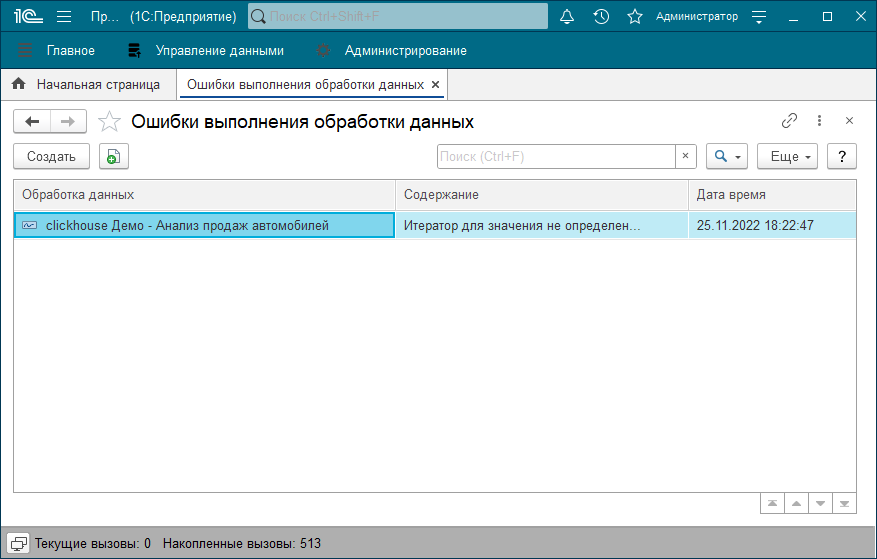Click the database icon beside Управление данными
The width and height of the screenshot is (877, 559).
tap(135, 50)
